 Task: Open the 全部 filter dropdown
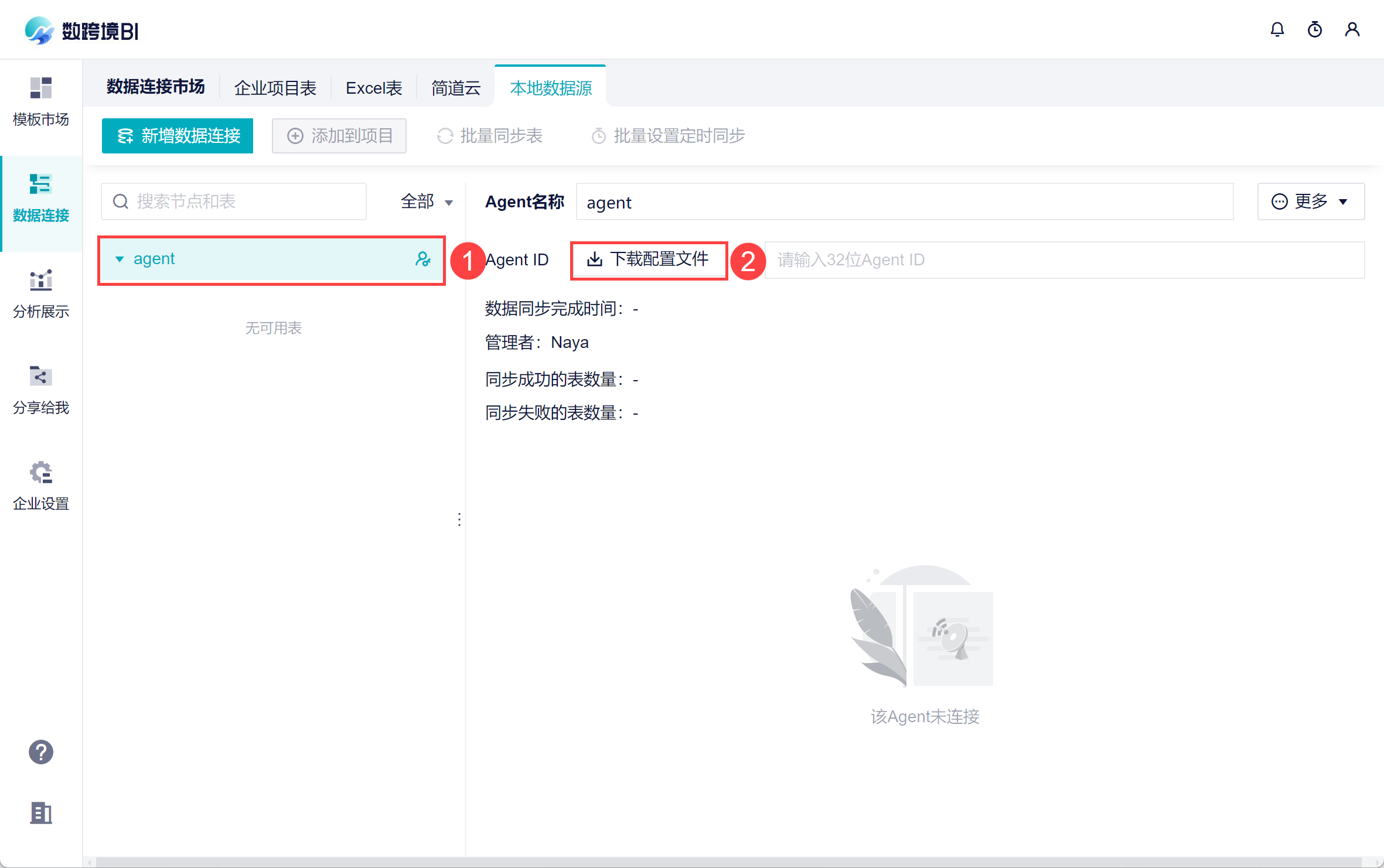click(x=426, y=201)
